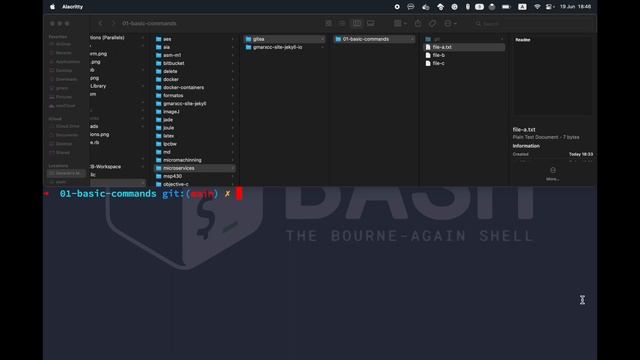
Task: Click the Tags icon in Finder toolbar
Action: (x=432, y=23)
